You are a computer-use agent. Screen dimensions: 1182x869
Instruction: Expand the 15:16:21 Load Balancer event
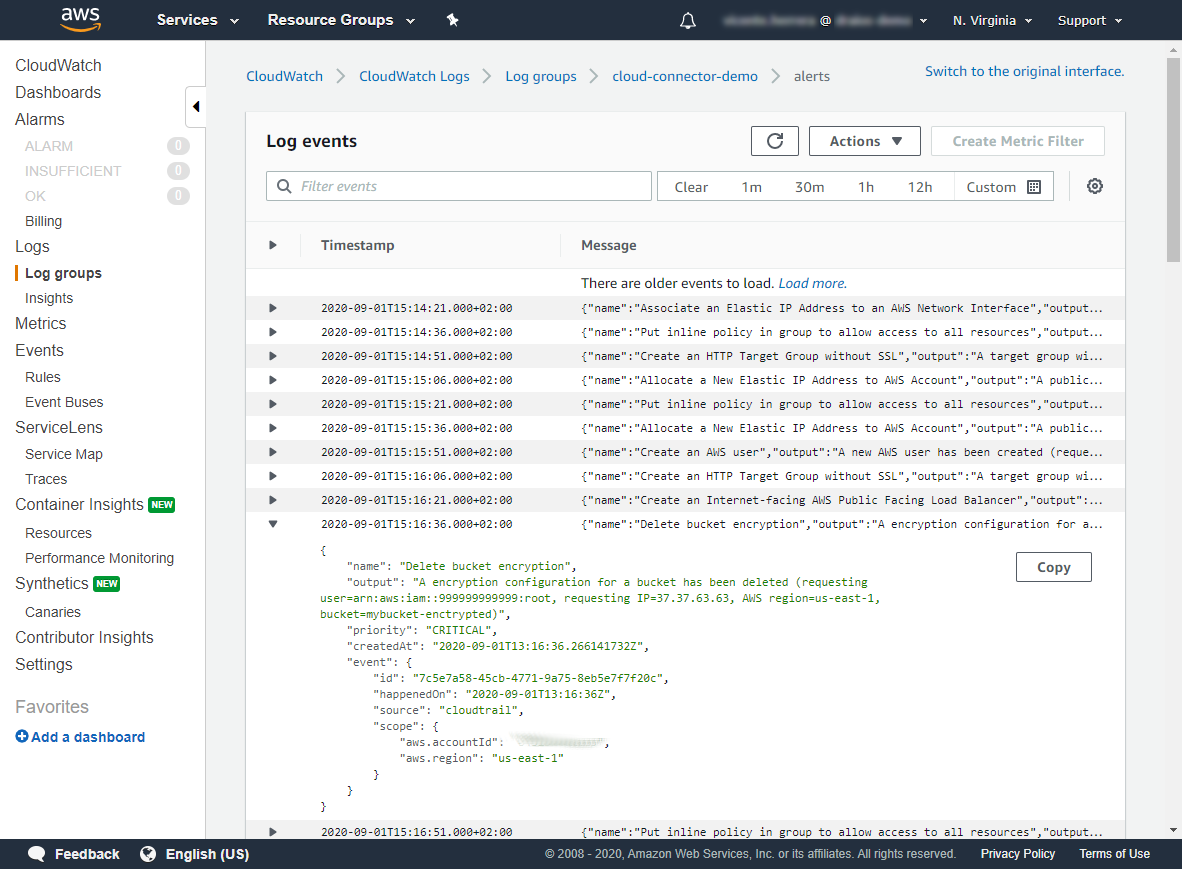273,500
